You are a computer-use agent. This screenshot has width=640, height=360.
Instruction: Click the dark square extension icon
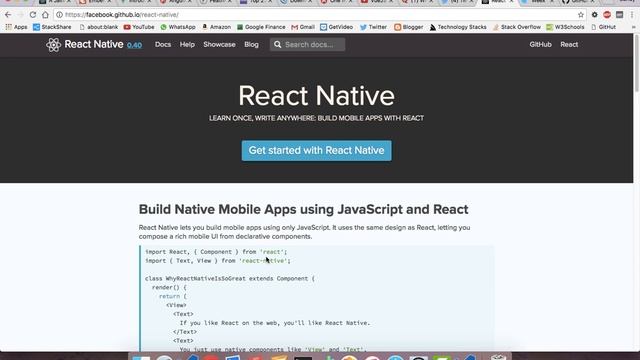point(620,15)
